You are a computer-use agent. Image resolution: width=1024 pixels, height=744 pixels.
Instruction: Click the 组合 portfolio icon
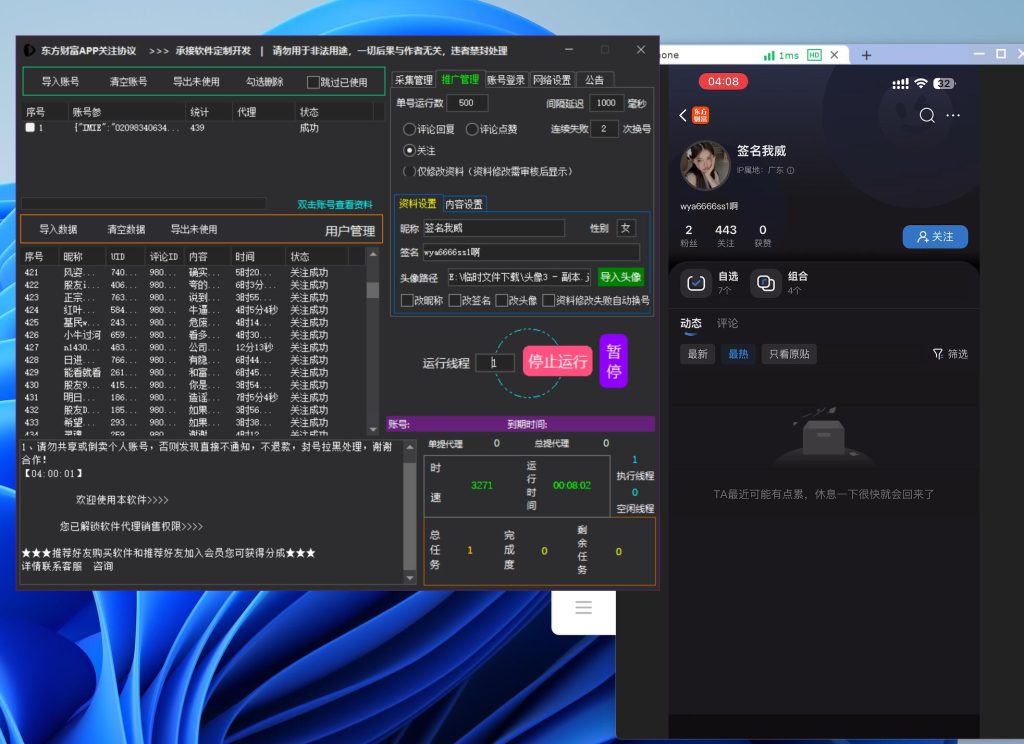pyautogui.click(x=766, y=283)
